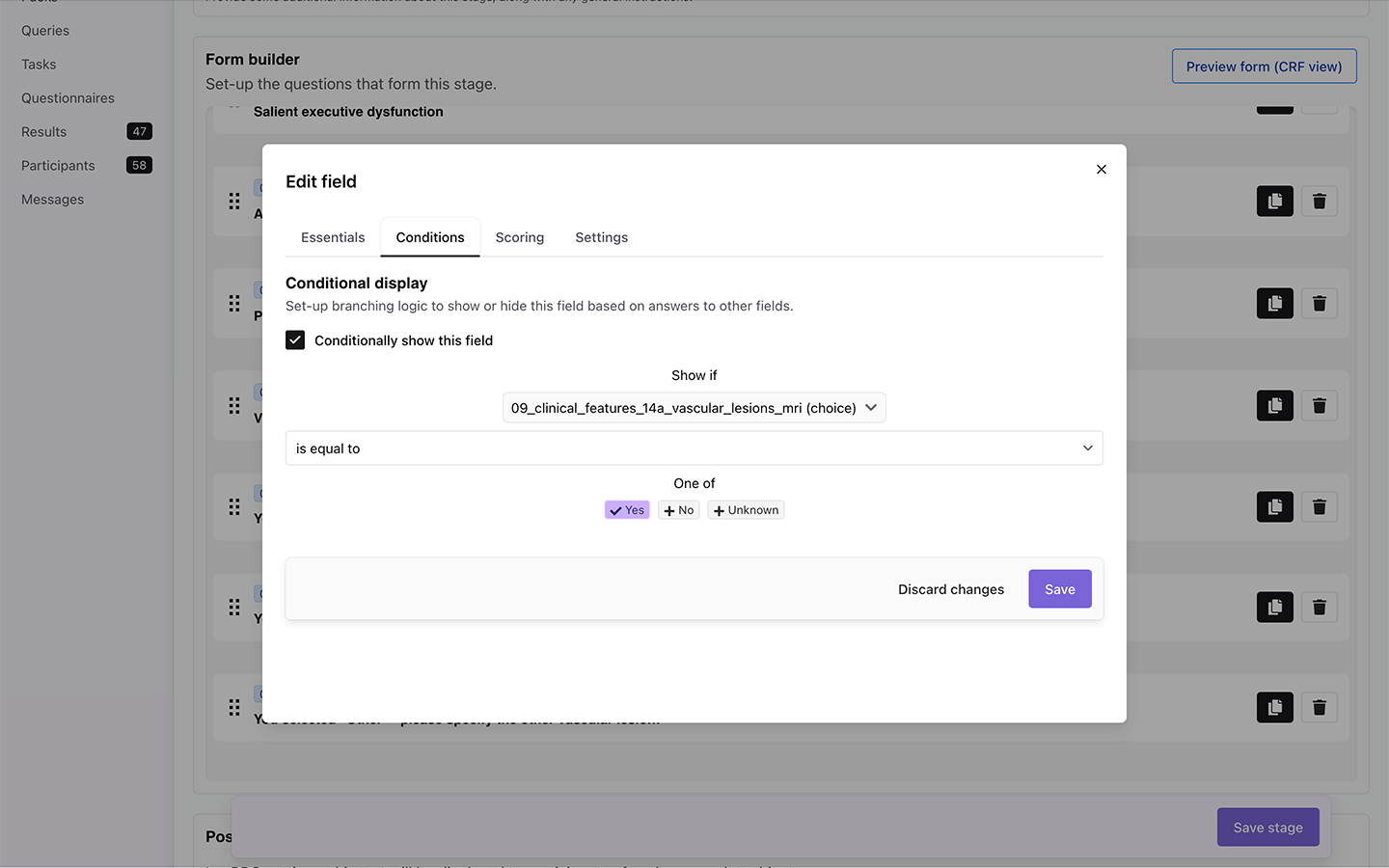Close the Edit field dialog

1102,169
